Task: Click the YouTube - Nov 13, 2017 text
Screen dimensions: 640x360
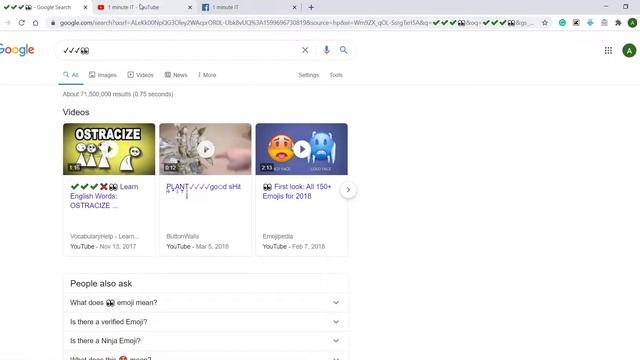Action: point(103,247)
